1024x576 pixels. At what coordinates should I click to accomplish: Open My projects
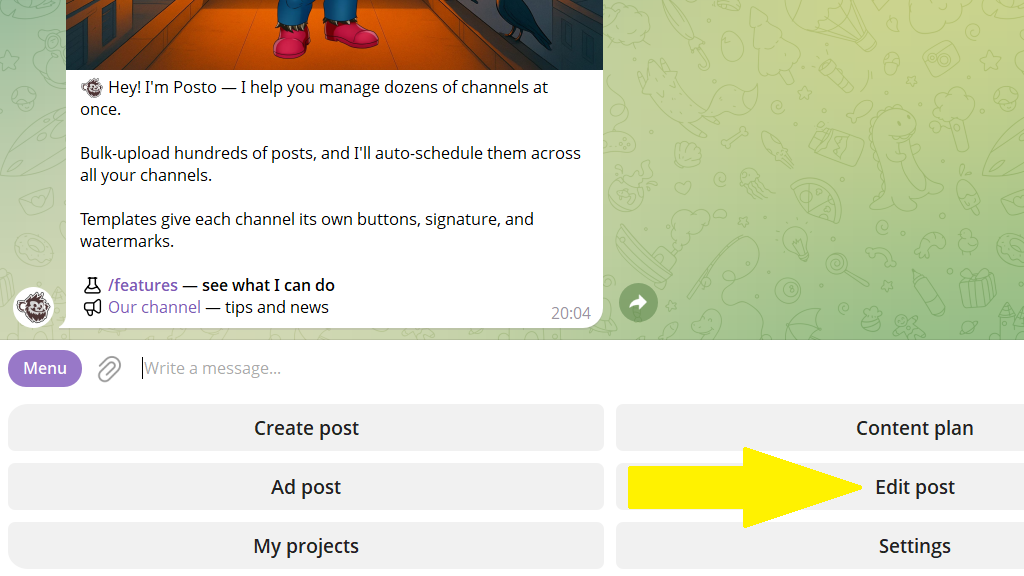pyautogui.click(x=306, y=545)
